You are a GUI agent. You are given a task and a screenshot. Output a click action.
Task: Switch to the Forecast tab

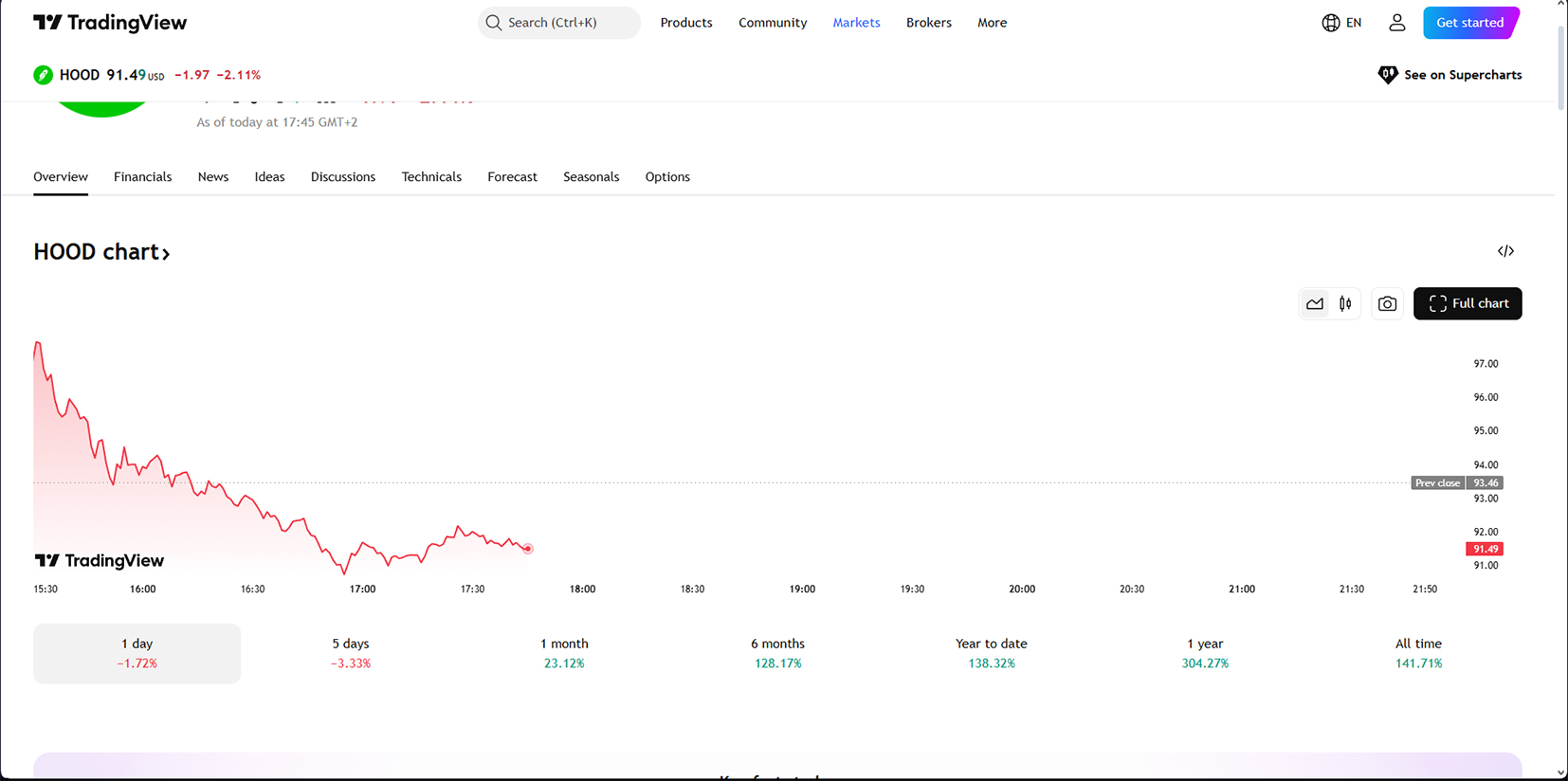point(512,177)
